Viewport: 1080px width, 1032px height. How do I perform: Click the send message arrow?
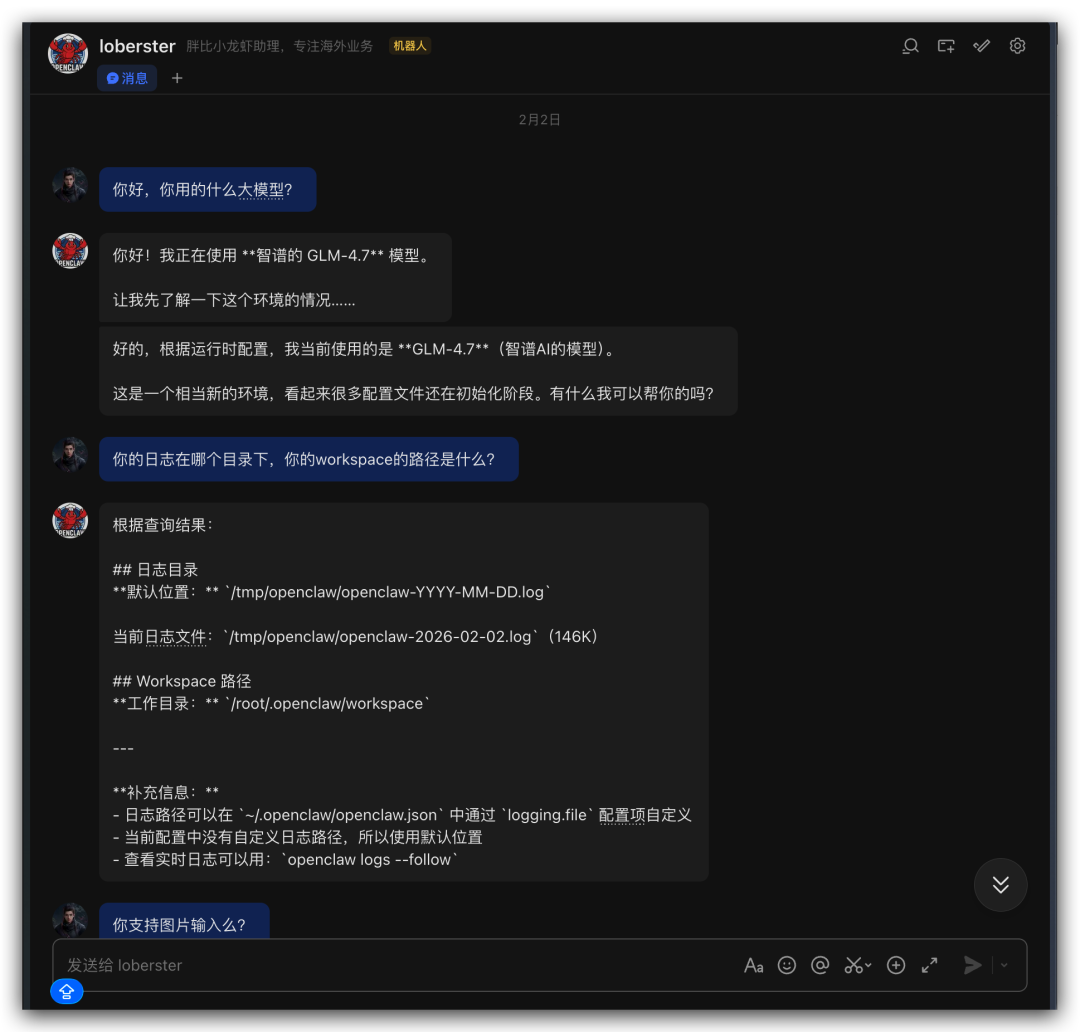pyautogui.click(x=973, y=965)
